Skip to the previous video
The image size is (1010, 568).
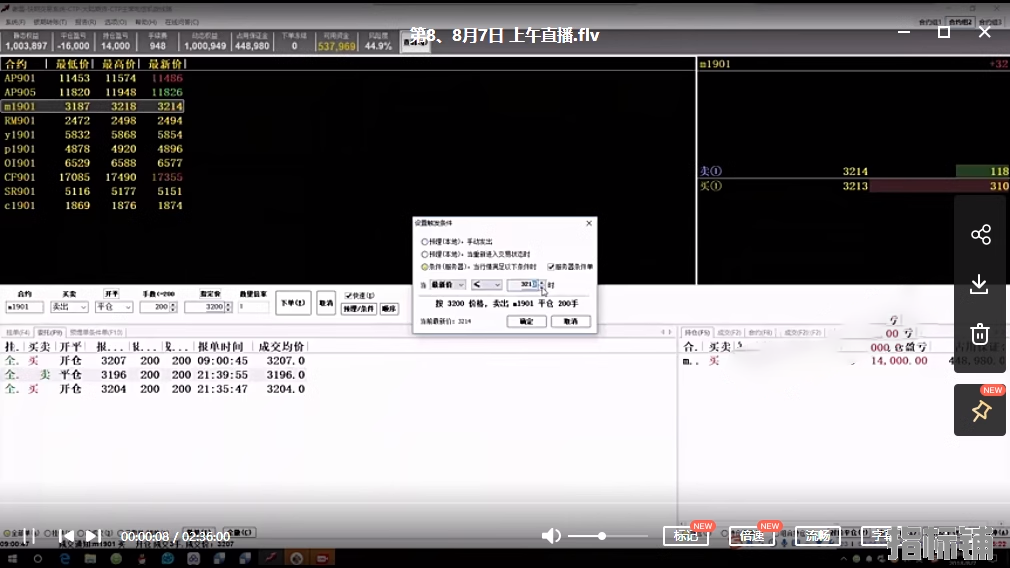pyautogui.click(x=66, y=536)
